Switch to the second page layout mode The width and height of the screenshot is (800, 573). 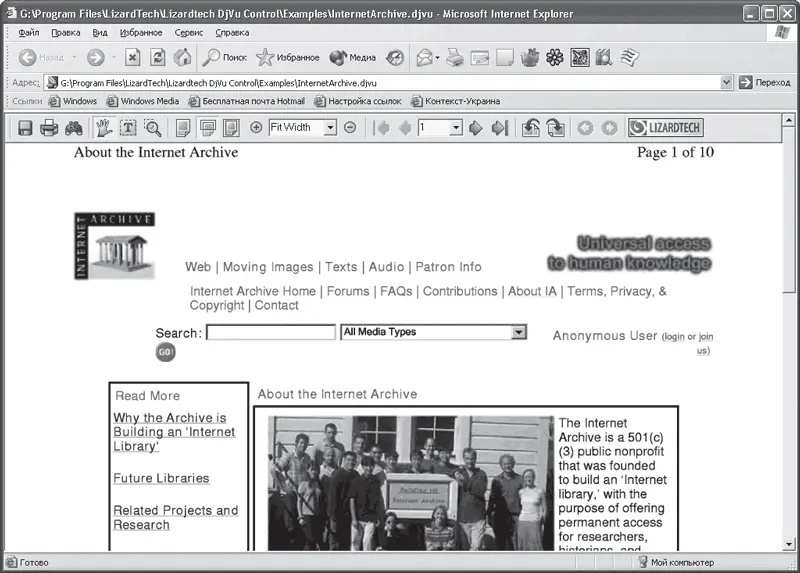click(x=208, y=128)
